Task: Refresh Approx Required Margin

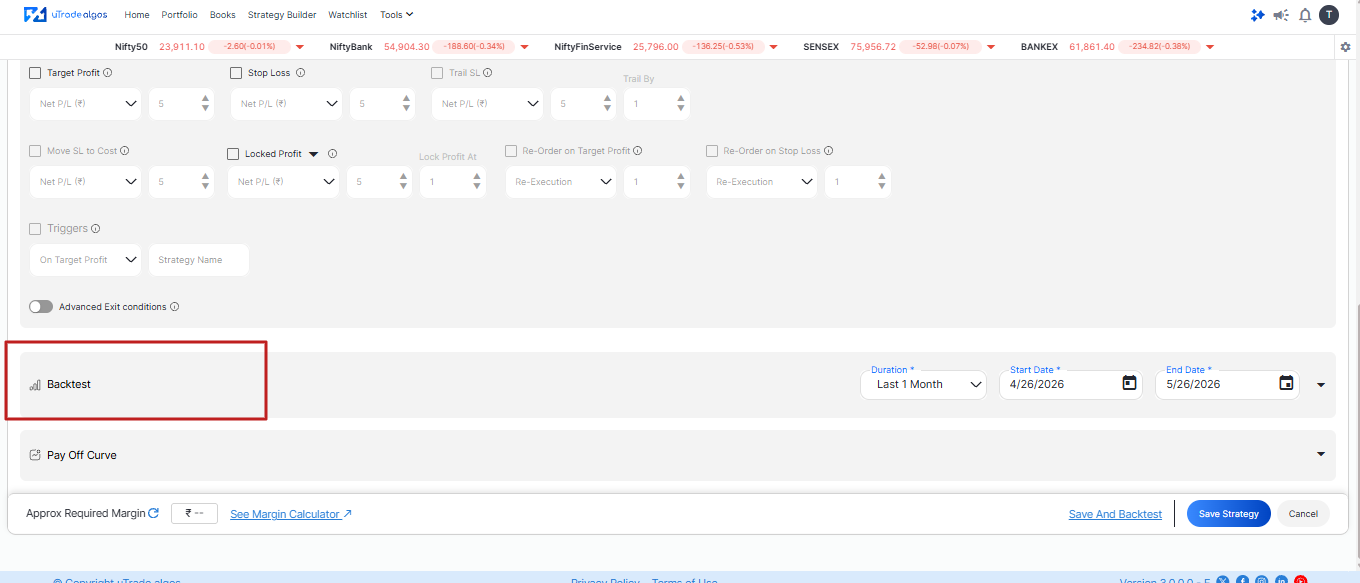Action: pos(153,513)
